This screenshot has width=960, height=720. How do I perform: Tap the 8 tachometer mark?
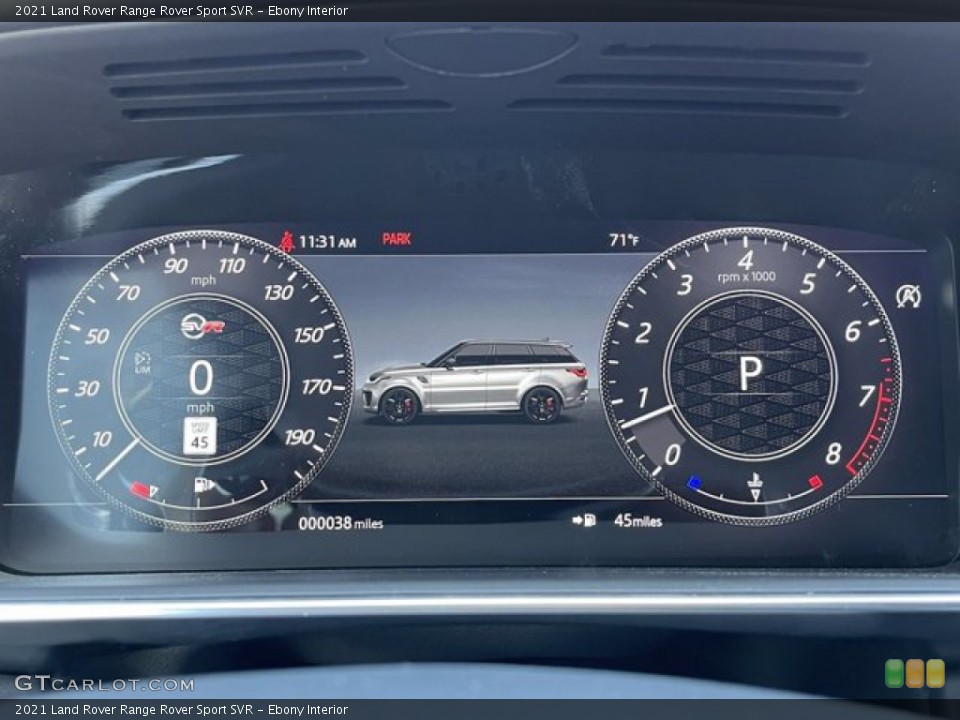pyautogui.click(x=833, y=454)
